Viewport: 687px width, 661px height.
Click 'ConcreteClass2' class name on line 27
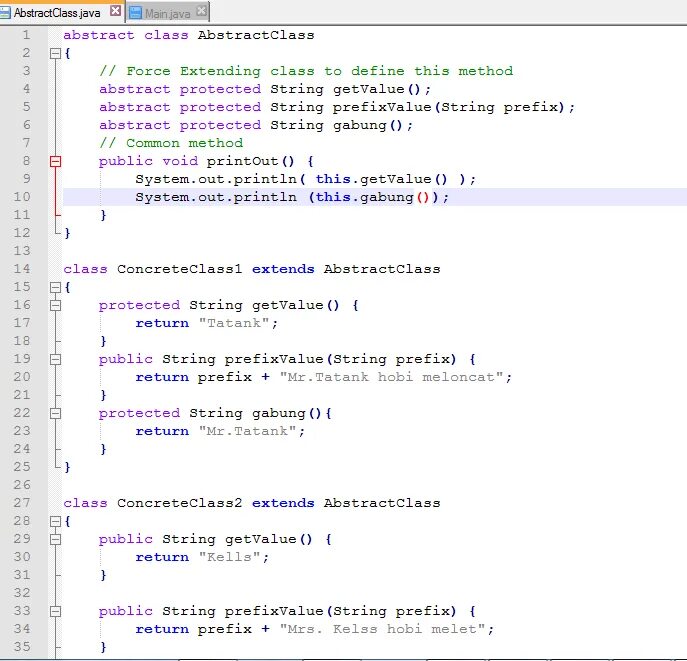tap(179, 503)
